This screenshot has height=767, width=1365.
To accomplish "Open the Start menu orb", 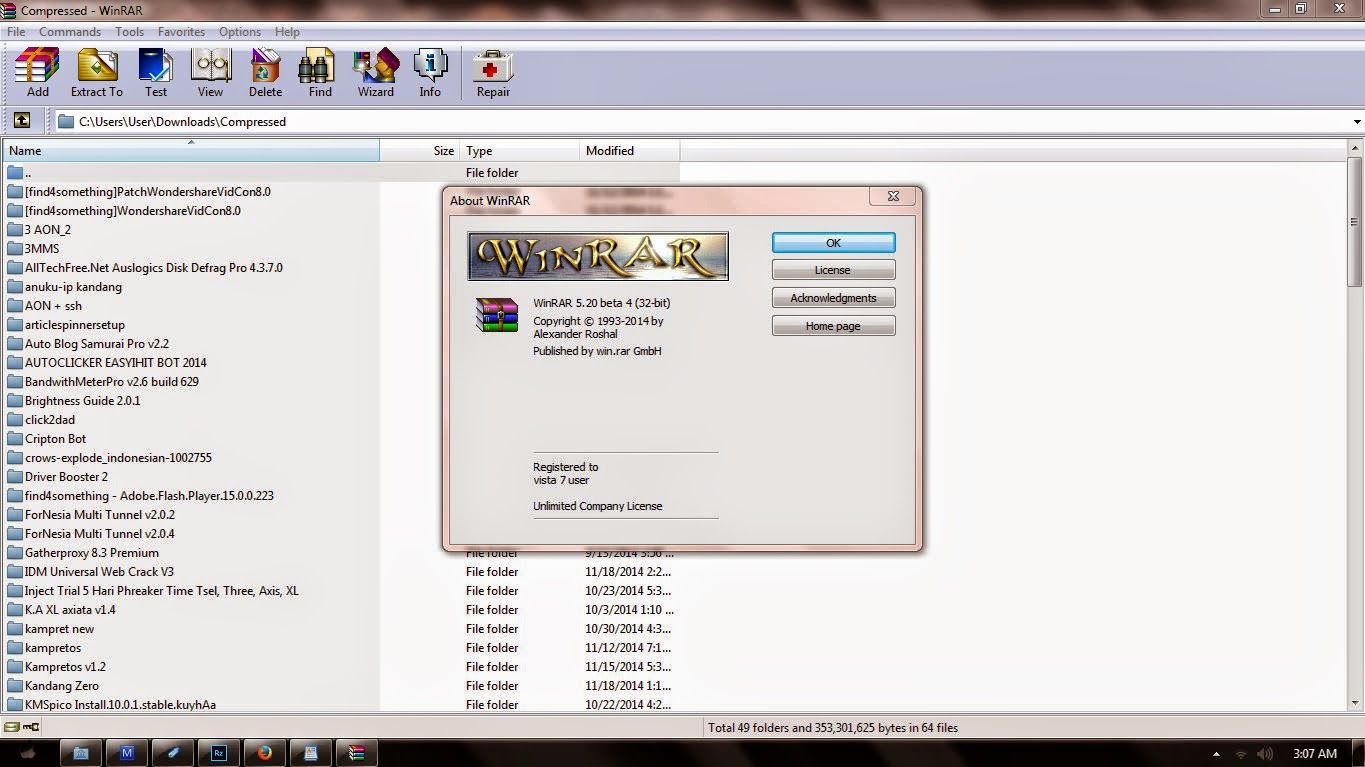I will pyautogui.click(x=28, y=753).
